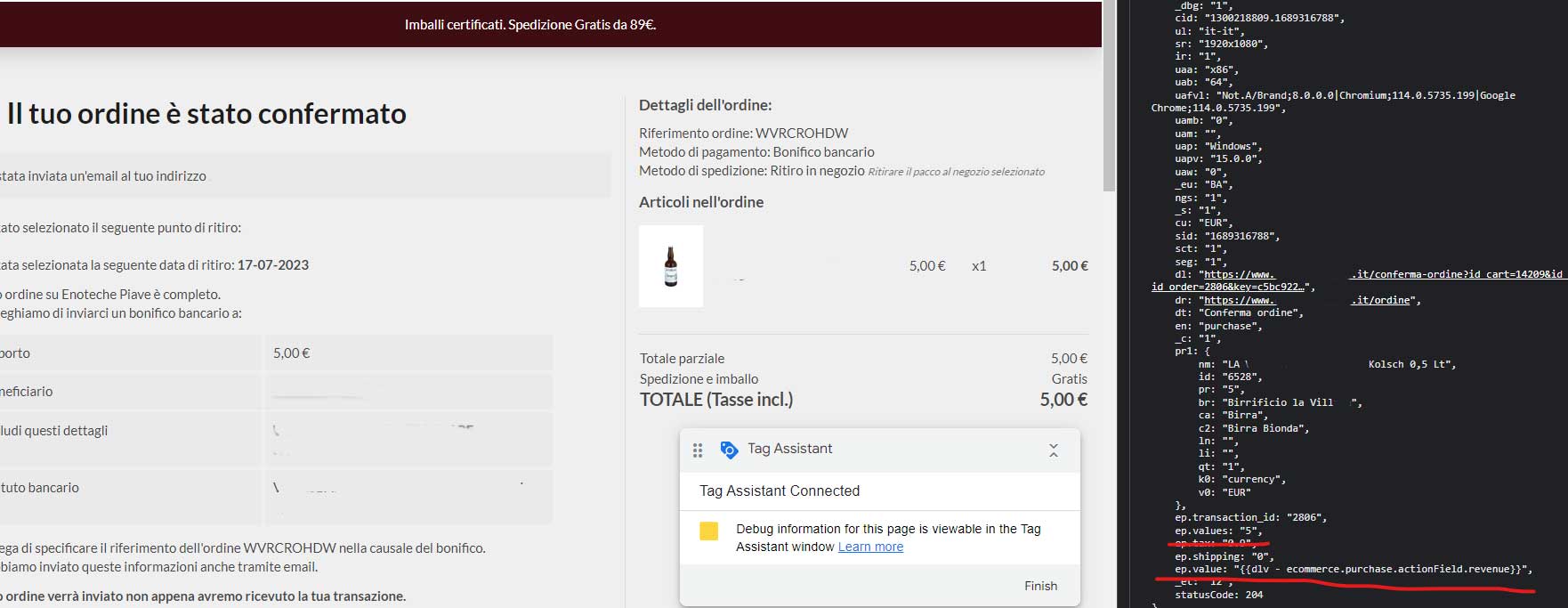1568x608 pixels.
Task: Select the ep.transaction_id line in console
Action: coord(1250,517)
